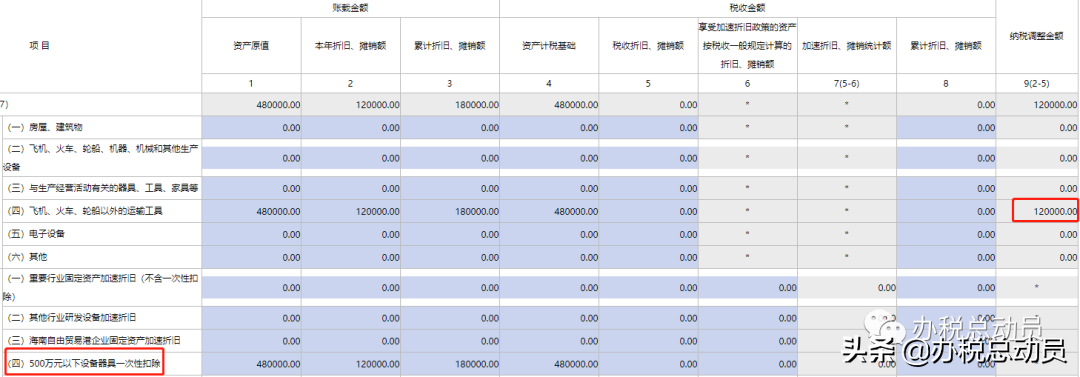The image size is (1080, 377).
Task: Click column 8 累计折旧 cell for 其他 row
Action: pos(946,257)
